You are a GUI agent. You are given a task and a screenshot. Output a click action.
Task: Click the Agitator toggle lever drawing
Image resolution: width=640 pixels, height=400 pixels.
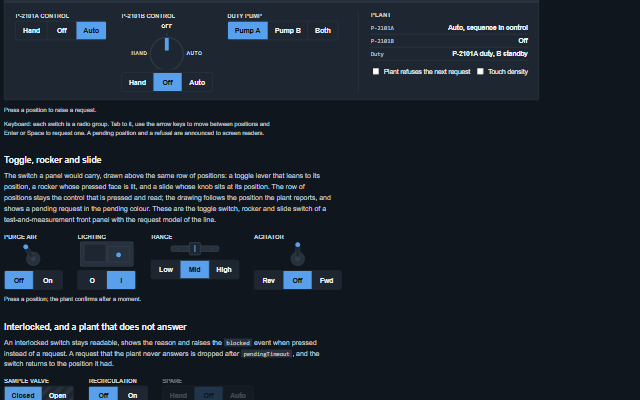tap(298, 254)
